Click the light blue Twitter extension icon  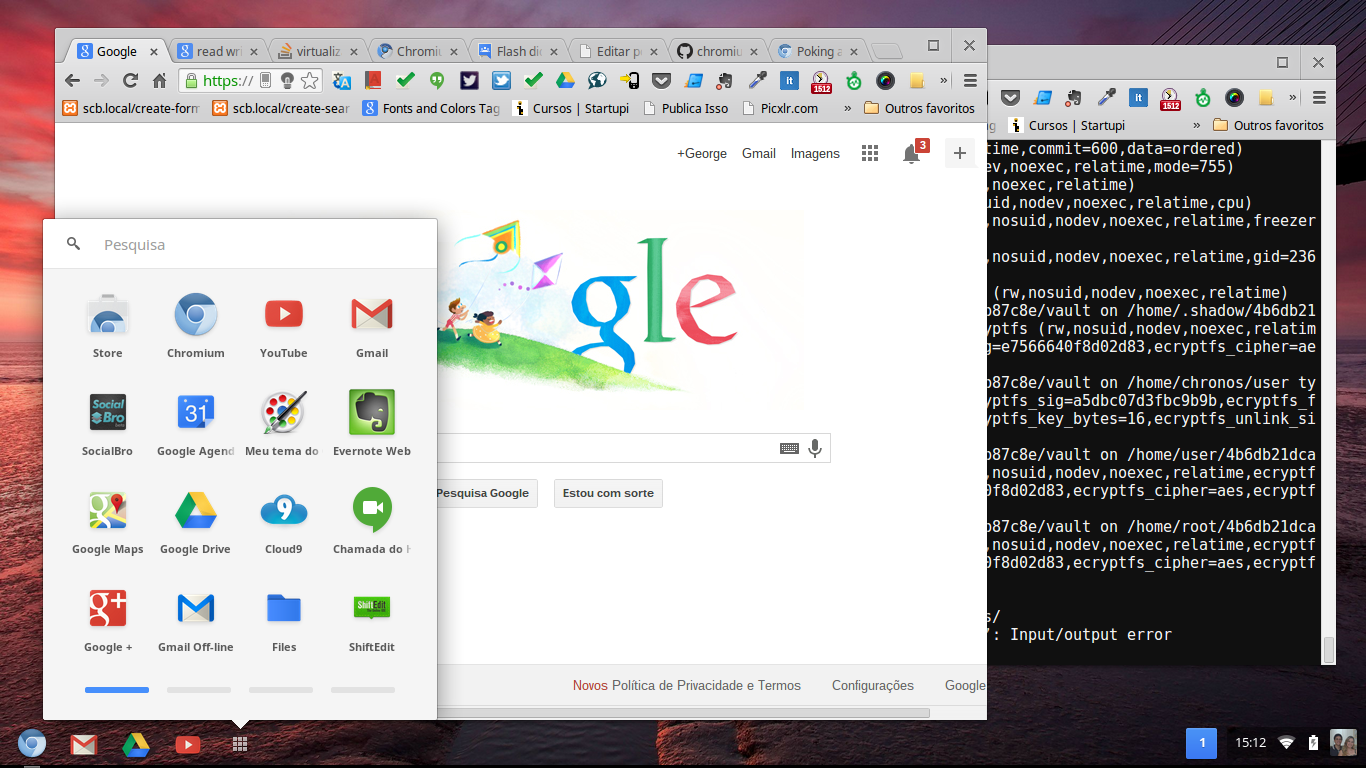pyautogui.click(x=501, y=81)
